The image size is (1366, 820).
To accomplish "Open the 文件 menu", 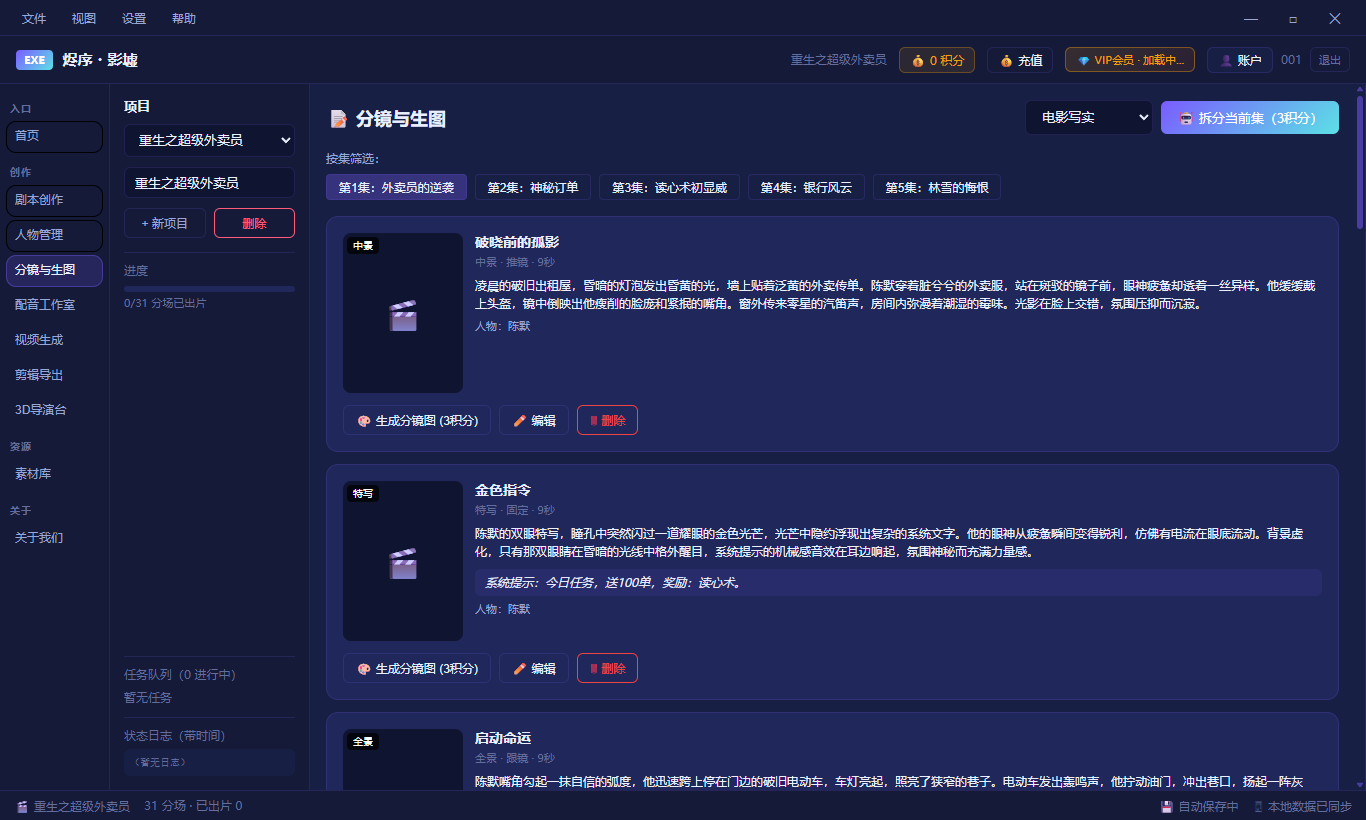I will click(x=34, y=19).
